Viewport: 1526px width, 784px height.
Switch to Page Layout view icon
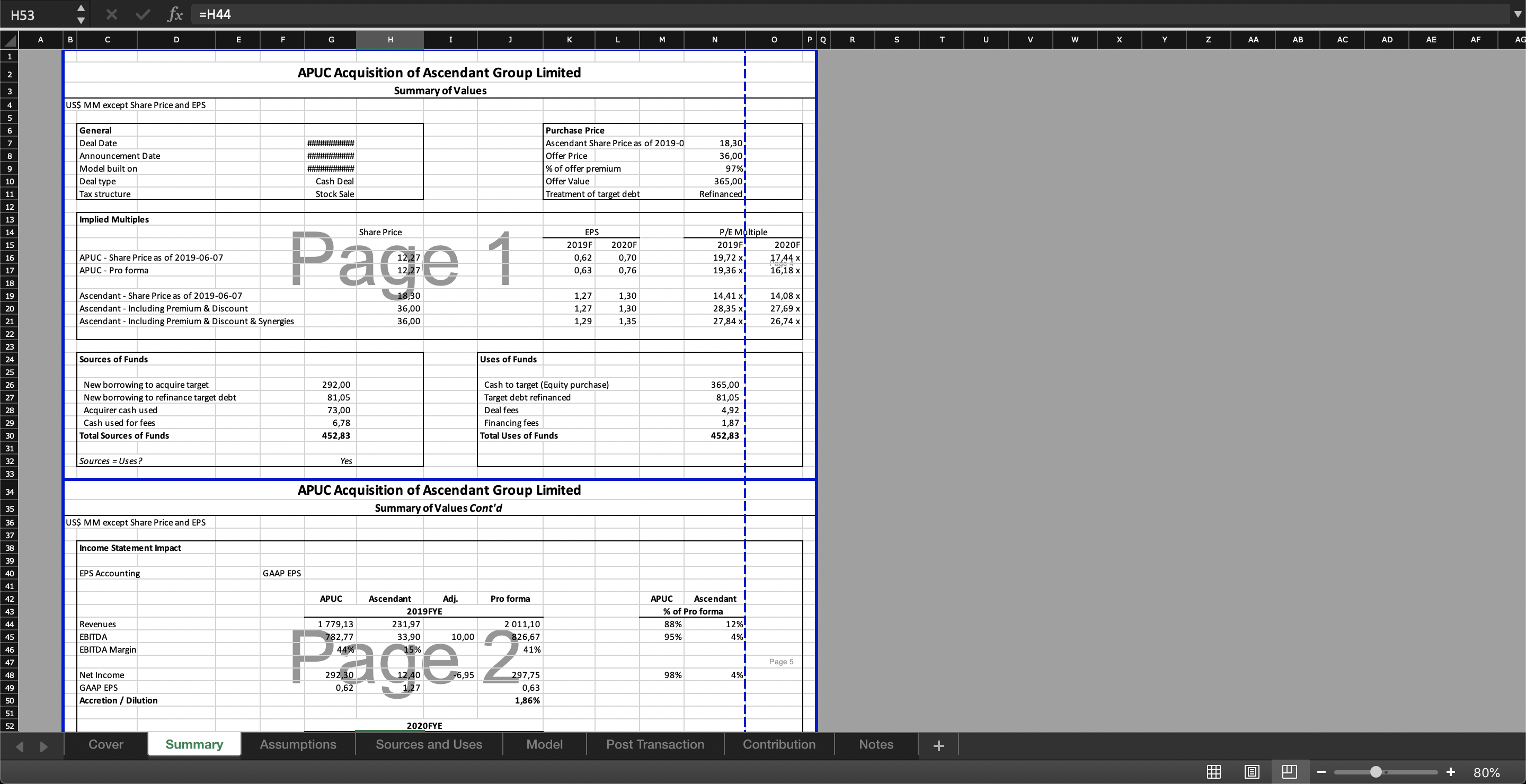click(1252, 772)
